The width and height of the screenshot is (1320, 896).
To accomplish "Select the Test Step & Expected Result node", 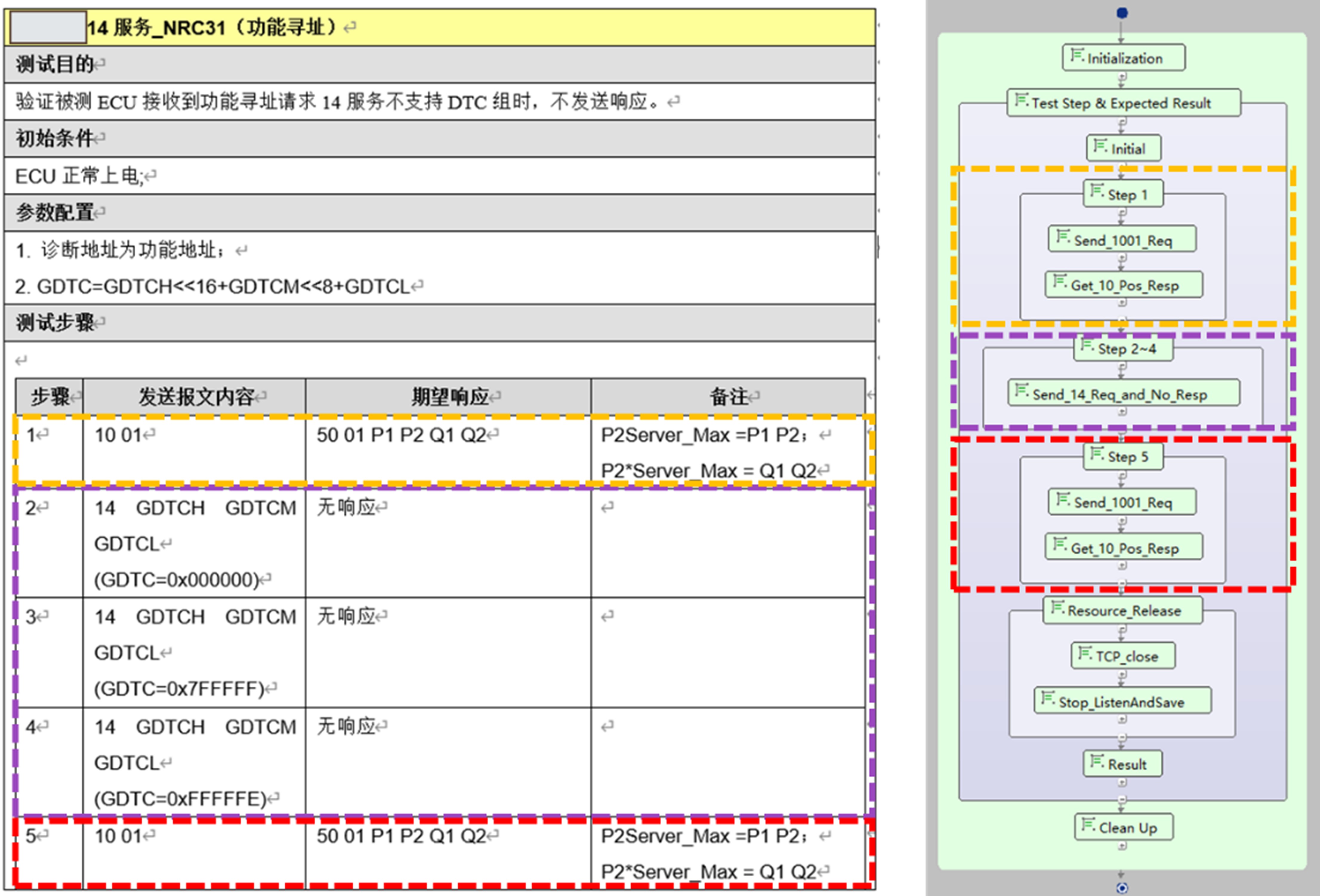I will [1123, 103].
